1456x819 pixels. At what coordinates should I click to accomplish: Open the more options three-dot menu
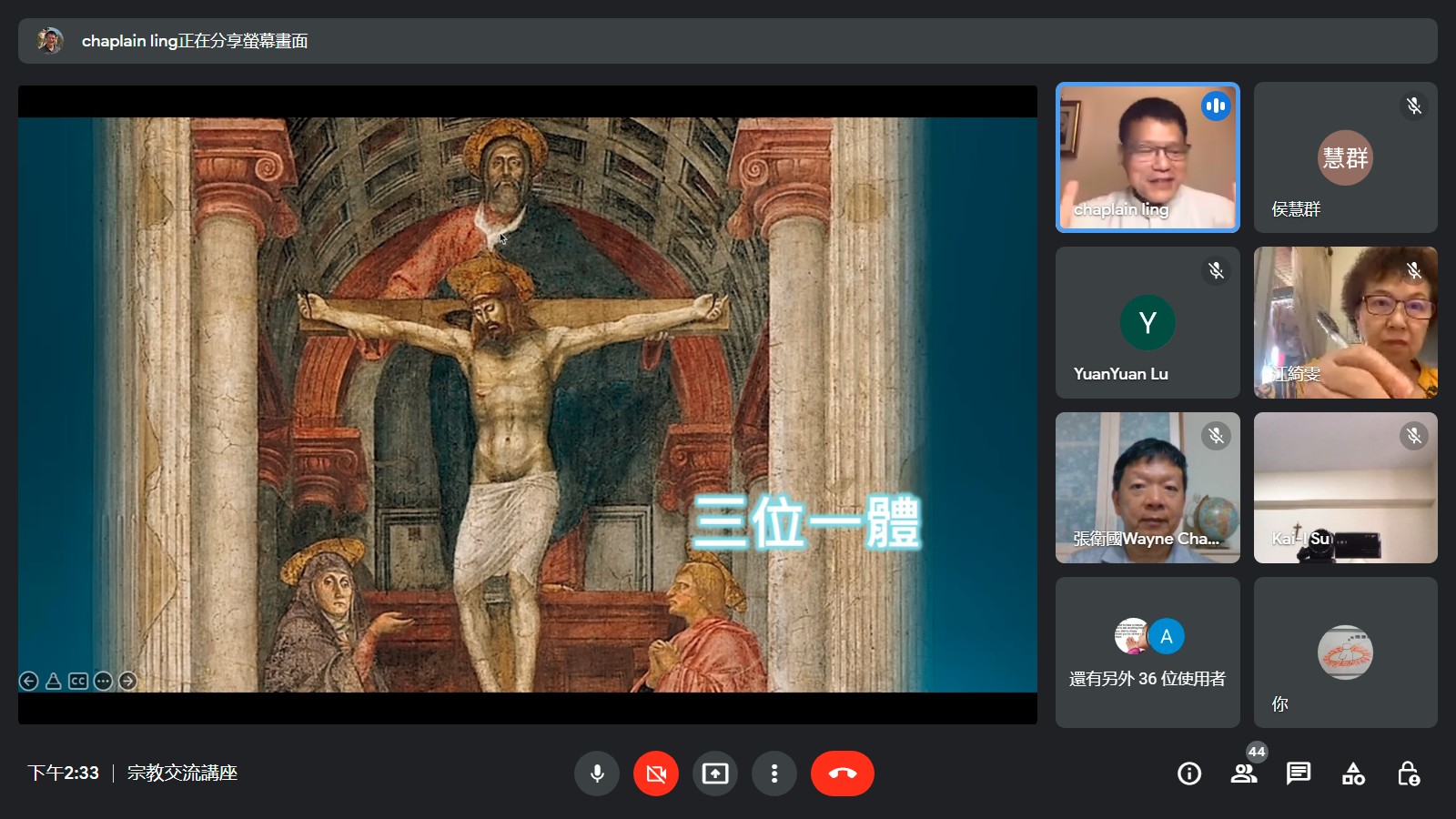774,773
